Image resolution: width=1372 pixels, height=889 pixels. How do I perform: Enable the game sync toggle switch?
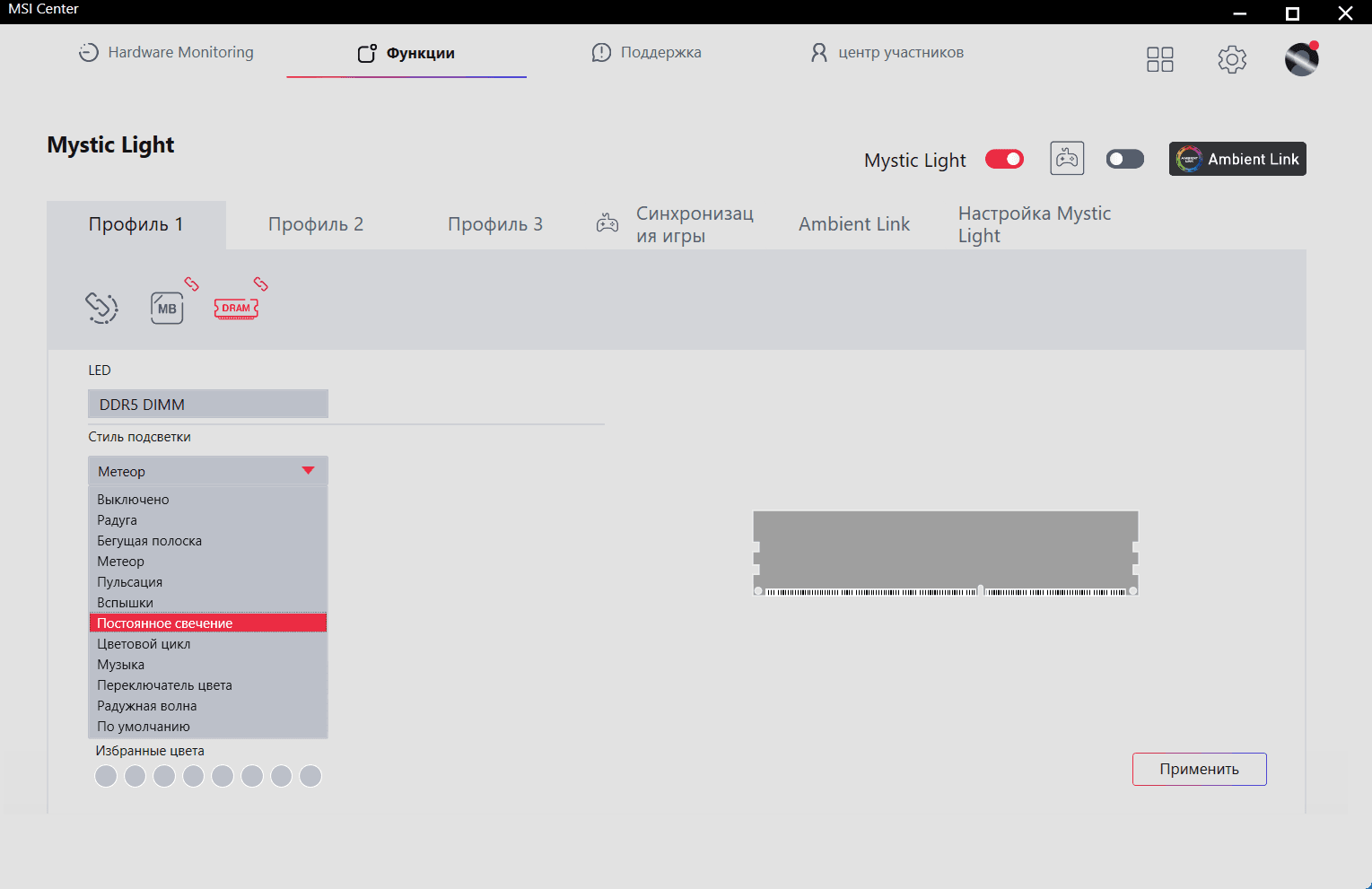[1125, 159]
